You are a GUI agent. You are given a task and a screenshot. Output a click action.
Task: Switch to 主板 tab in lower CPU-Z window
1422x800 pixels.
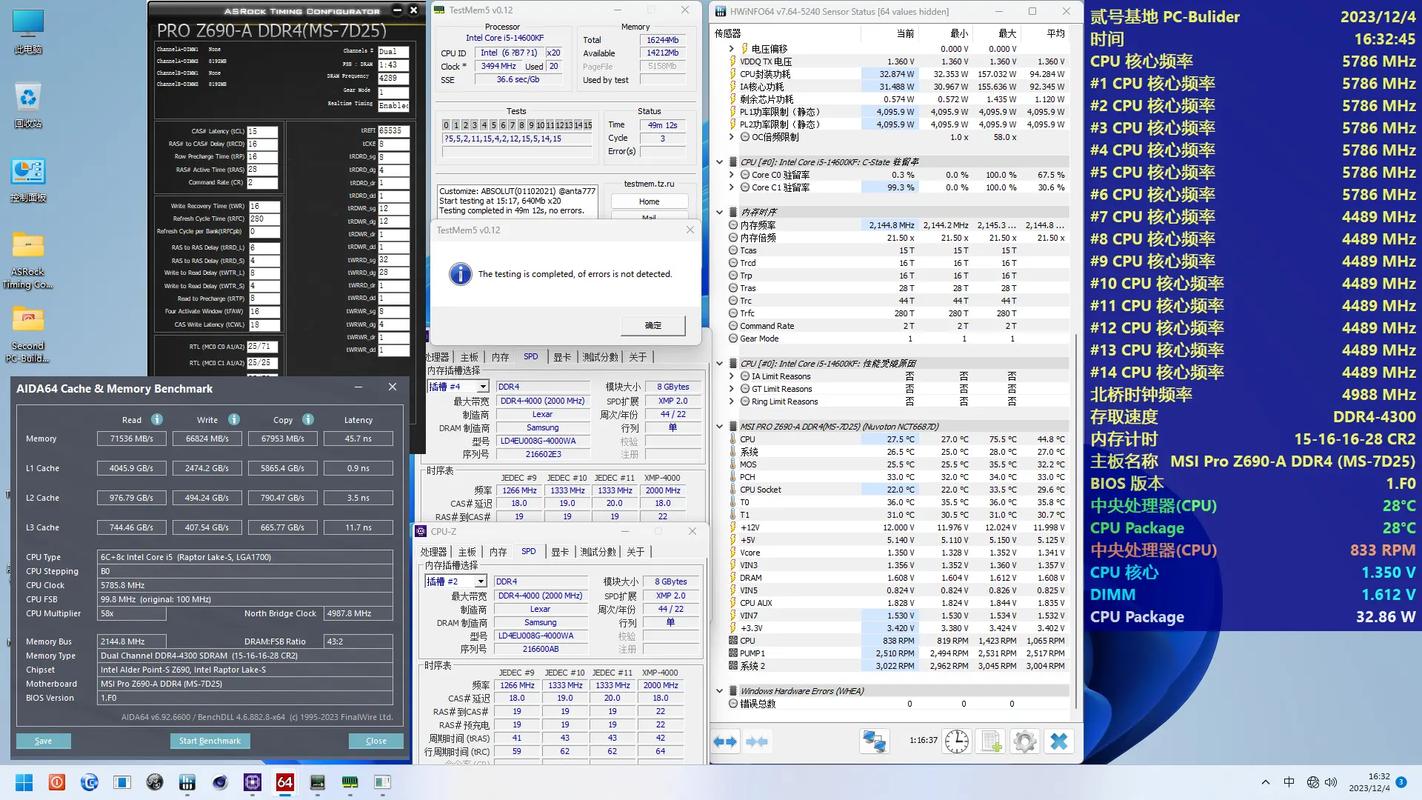(x=468, y=552)
